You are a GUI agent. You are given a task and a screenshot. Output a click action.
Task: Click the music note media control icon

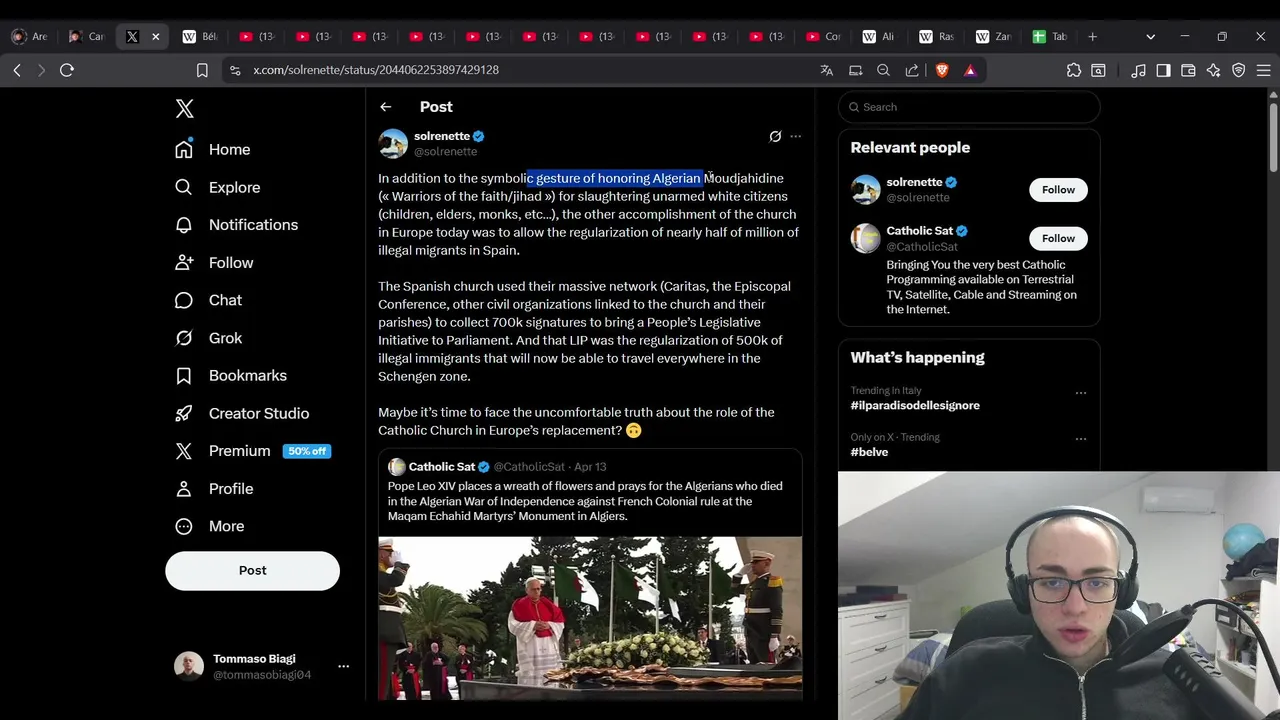(1138, 70)
